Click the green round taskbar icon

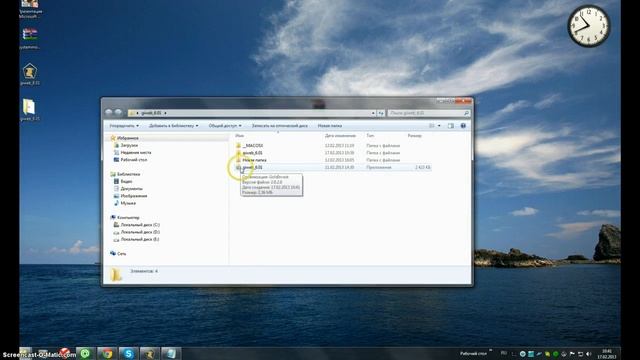point(85,353)
